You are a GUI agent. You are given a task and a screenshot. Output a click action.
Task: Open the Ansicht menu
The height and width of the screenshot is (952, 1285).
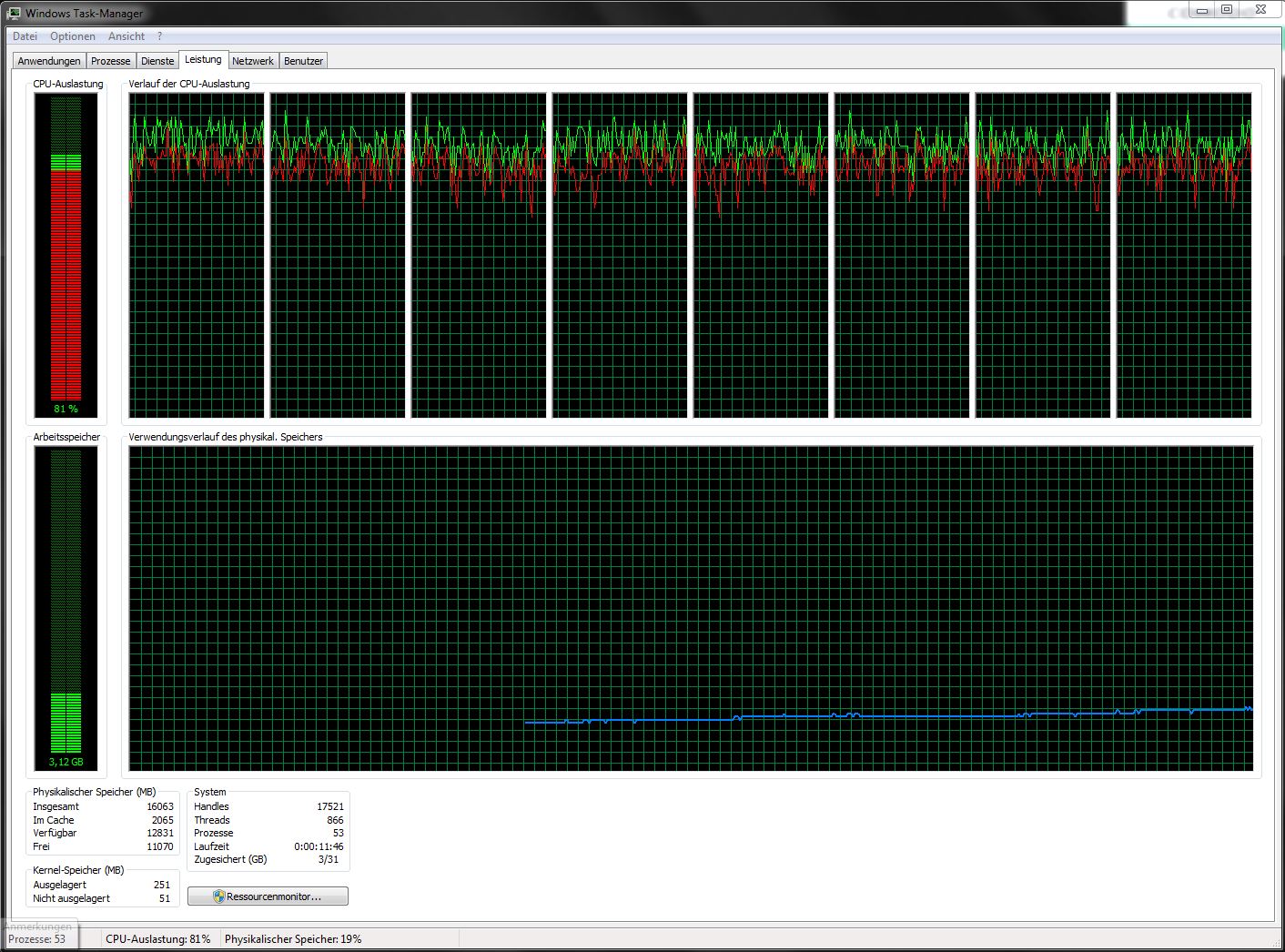coord(126,36)
